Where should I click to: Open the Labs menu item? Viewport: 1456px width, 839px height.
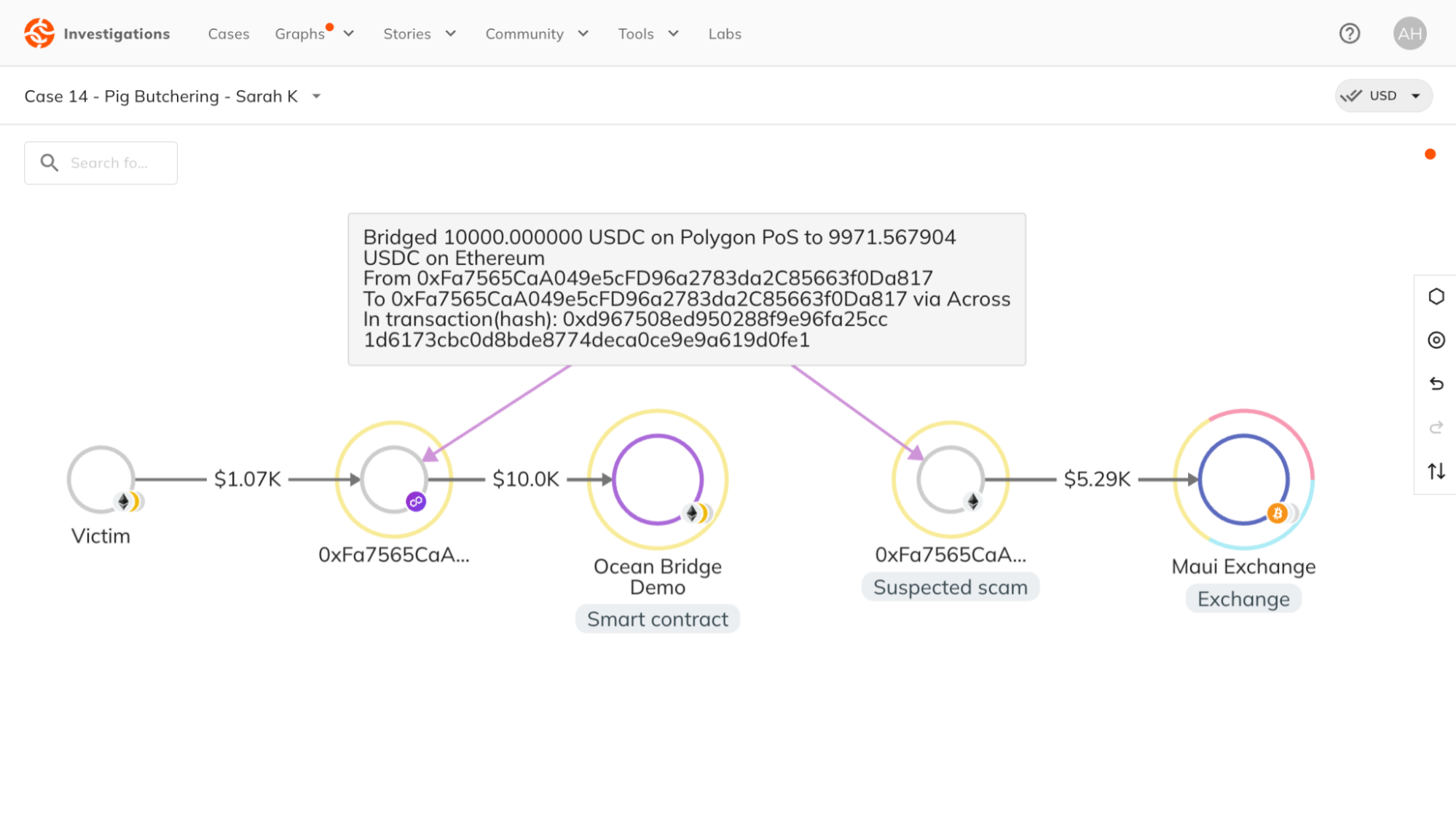(x=724, y=34)
